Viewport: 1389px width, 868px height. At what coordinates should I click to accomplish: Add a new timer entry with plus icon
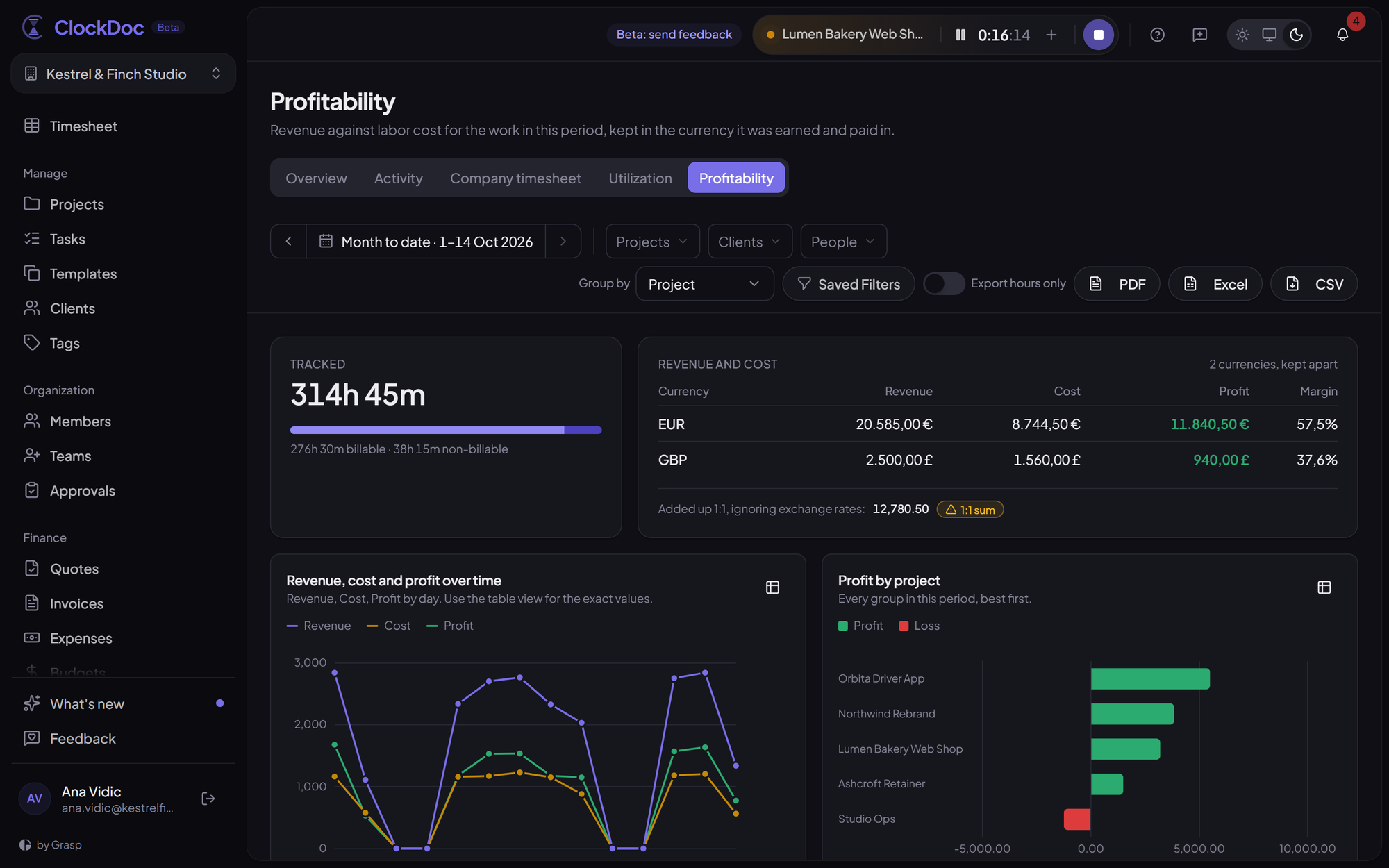[1051, 35]
